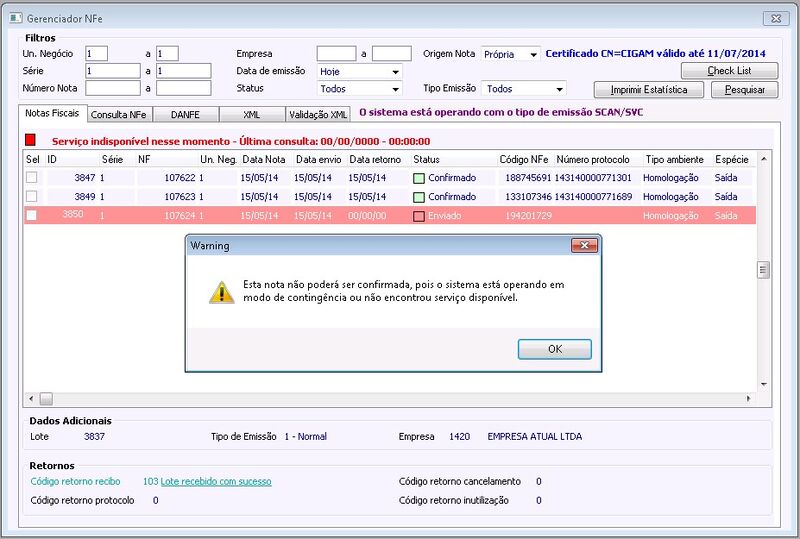This screenshot has height=539, width=800.
Task: Click the horizontal scrollbar left arrow
Action: pyautogui.click(x=32, y=398)
